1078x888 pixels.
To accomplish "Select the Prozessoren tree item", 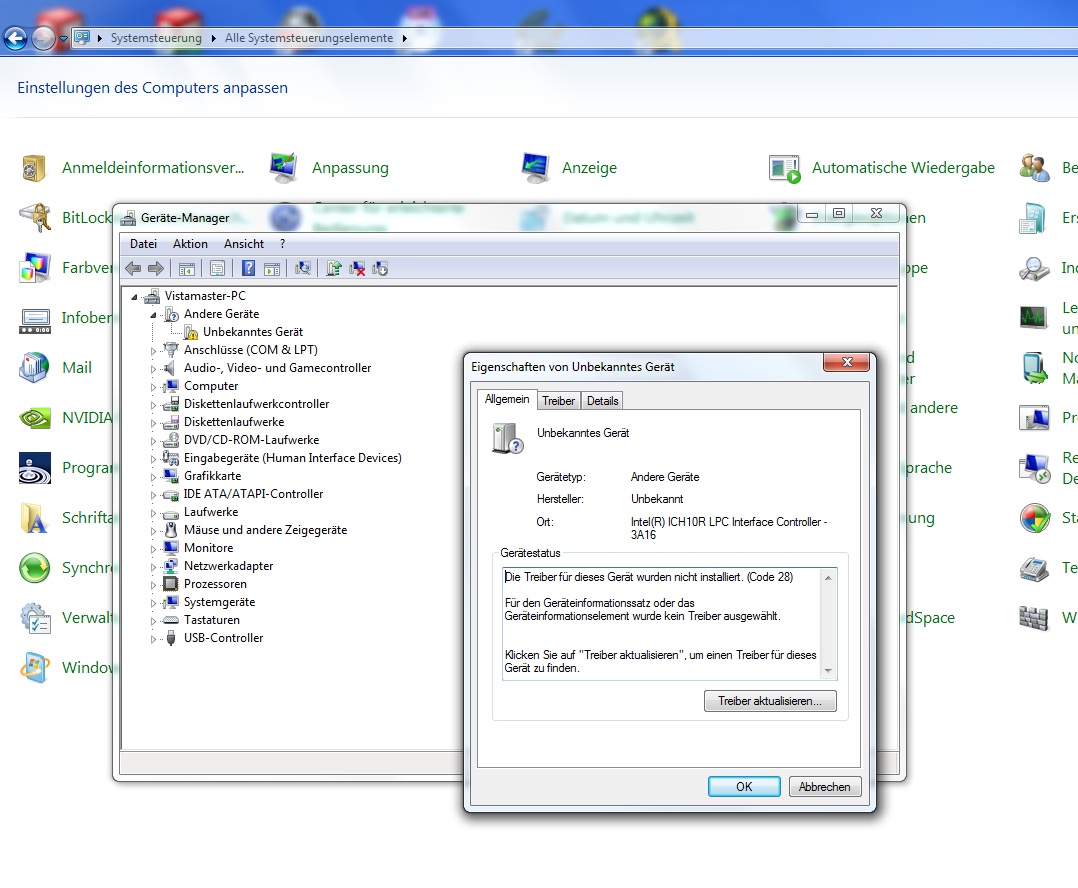I will pos(215,584).
